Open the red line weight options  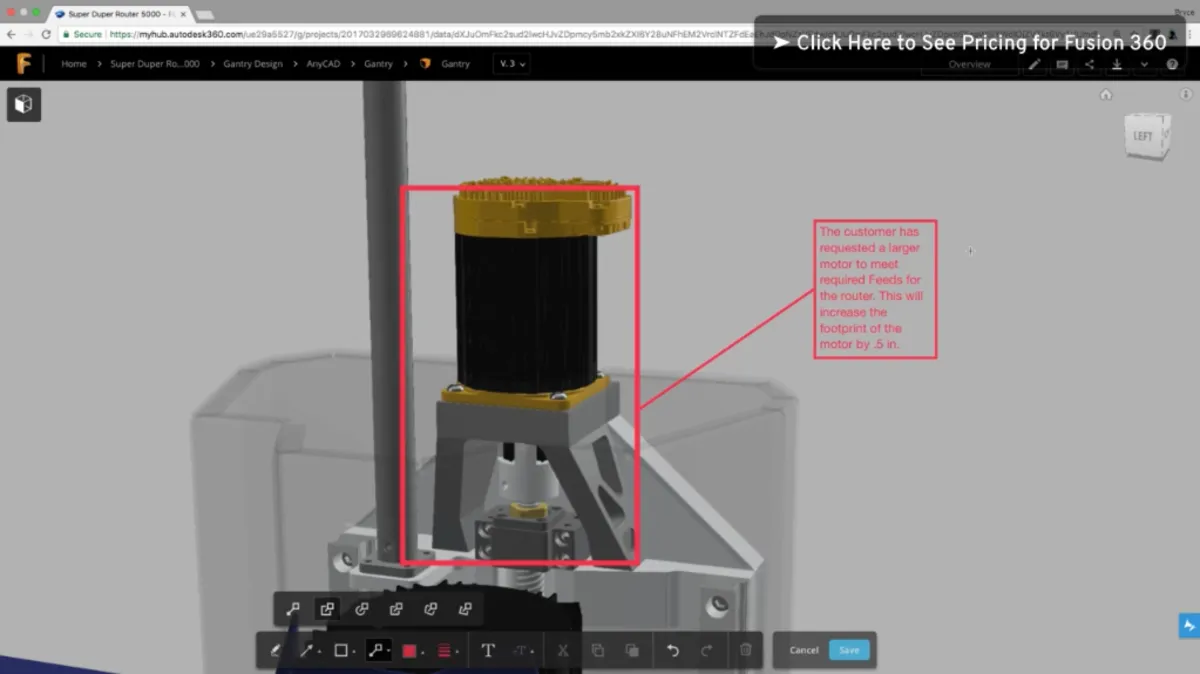(x=446, y=650)
